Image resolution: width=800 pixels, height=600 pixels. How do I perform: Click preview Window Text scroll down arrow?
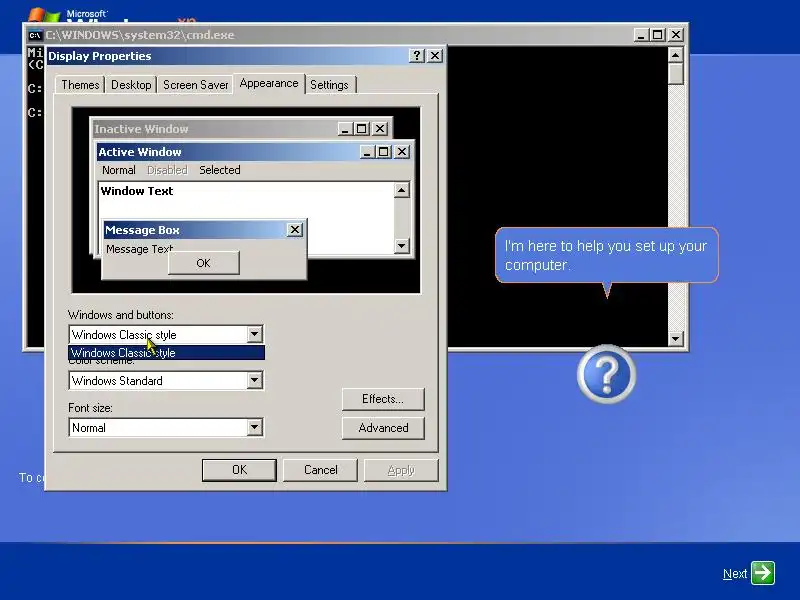click(x=402, y=246)
